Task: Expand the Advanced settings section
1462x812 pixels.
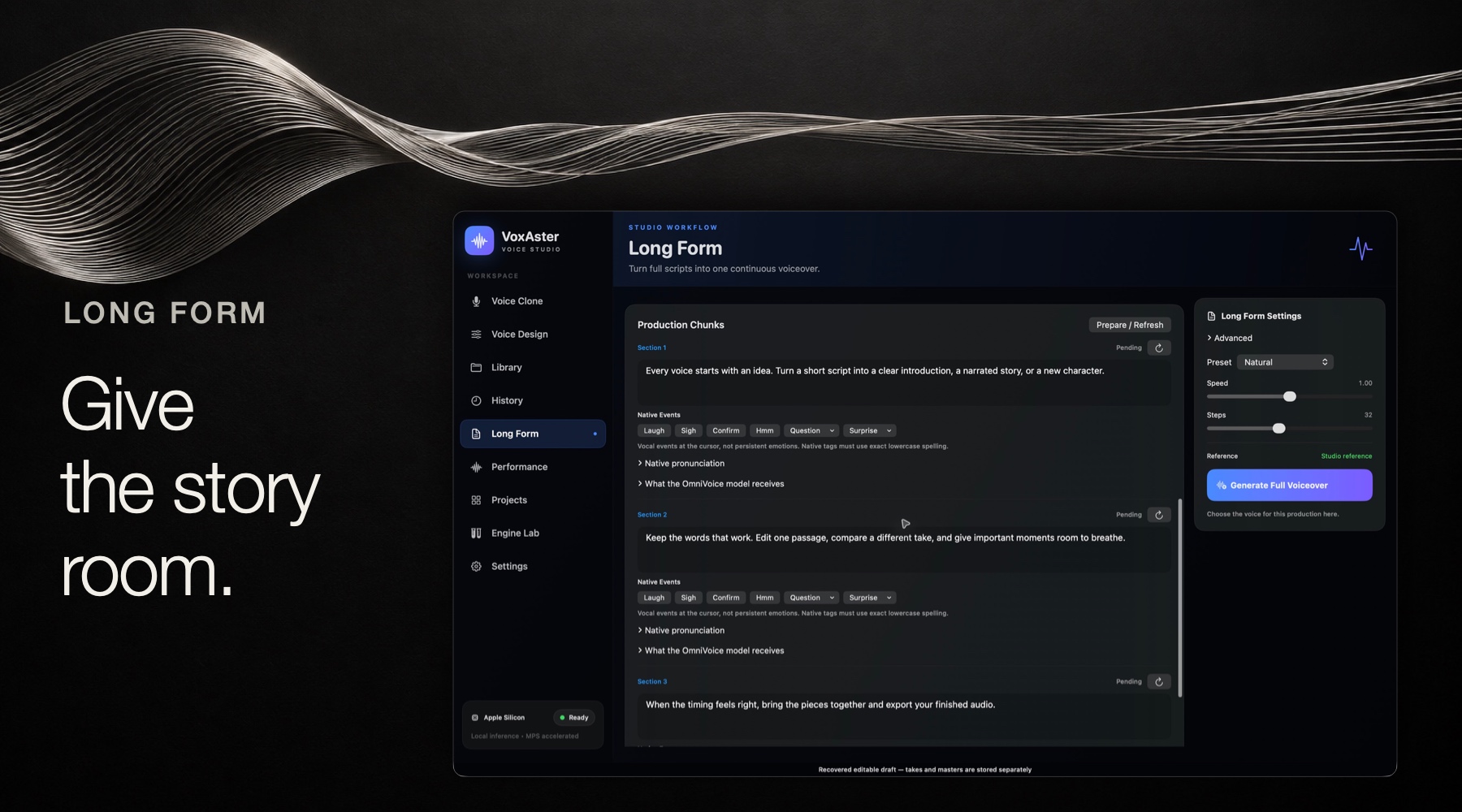Action: click(x=1230, y=339)
